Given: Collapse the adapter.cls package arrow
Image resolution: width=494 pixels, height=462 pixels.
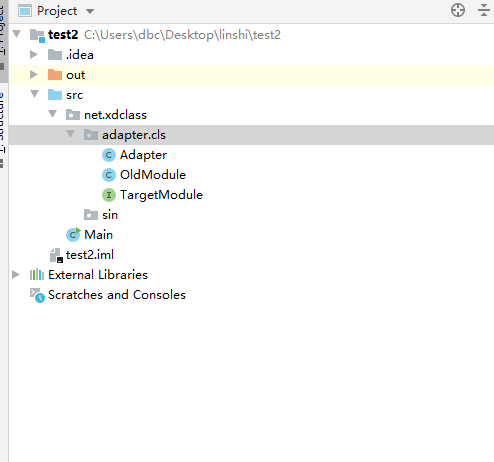Looking at the screenshot, I should pyautogui.click(x=70, y=134).
